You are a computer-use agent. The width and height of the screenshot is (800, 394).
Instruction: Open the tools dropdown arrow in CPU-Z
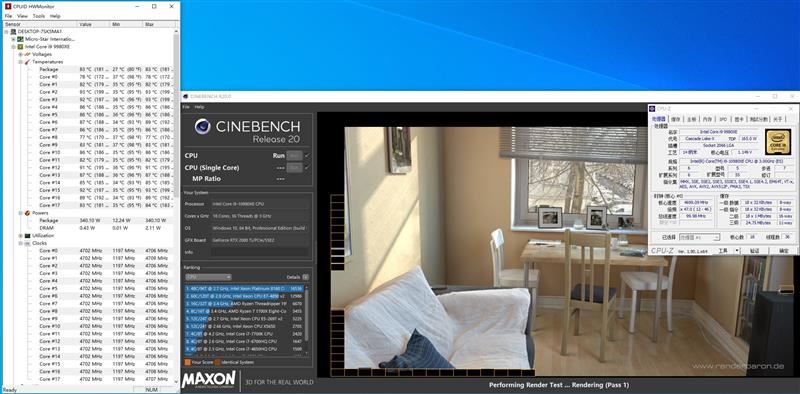coord(737,251)
